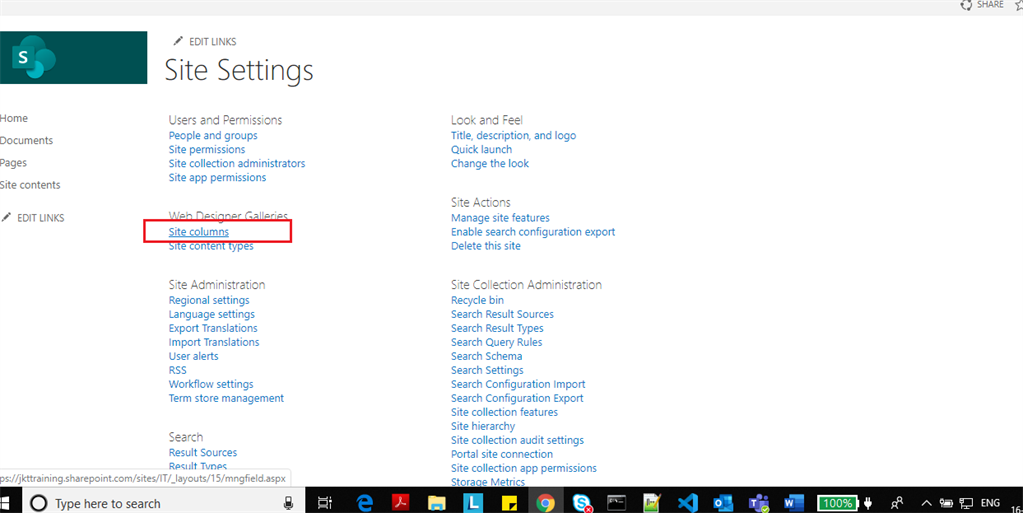Open Term store management
The width and height of the screenshot is (1023, 513).
pos(226,398)
